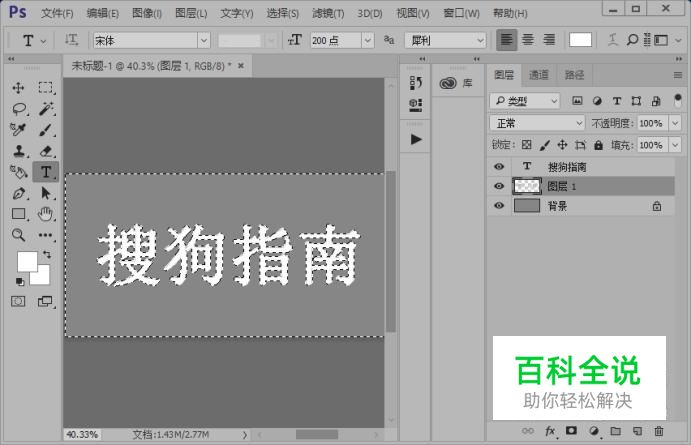Select the Lasso tool
Image resolution: width=691 pixels, height=445 pixels.
19,108
